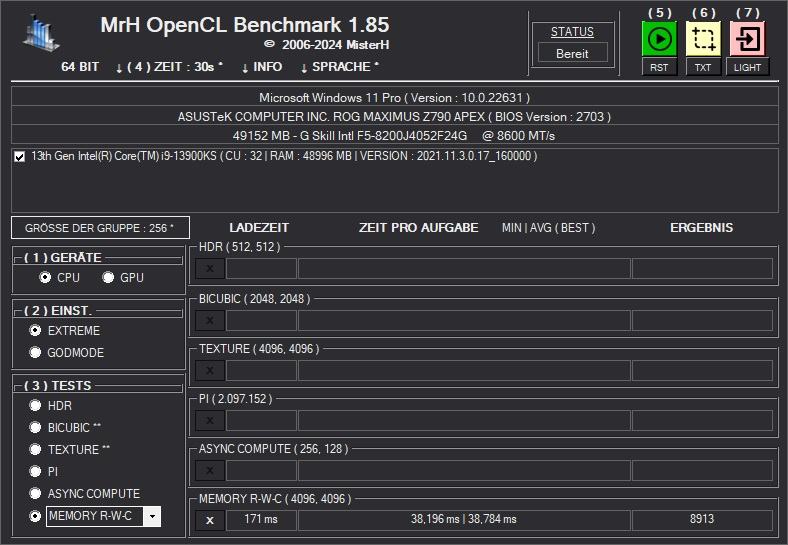
Task: Click the Bereit status field
Action: [572, 53]
